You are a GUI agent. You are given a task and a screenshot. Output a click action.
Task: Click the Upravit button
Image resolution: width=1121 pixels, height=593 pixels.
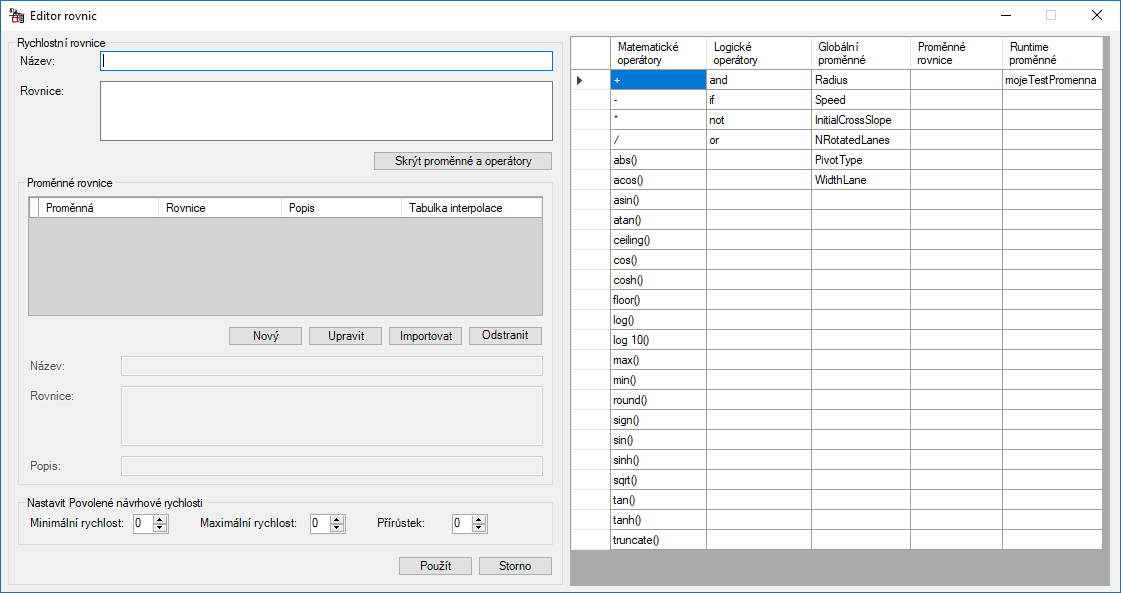tap(345, 336)
